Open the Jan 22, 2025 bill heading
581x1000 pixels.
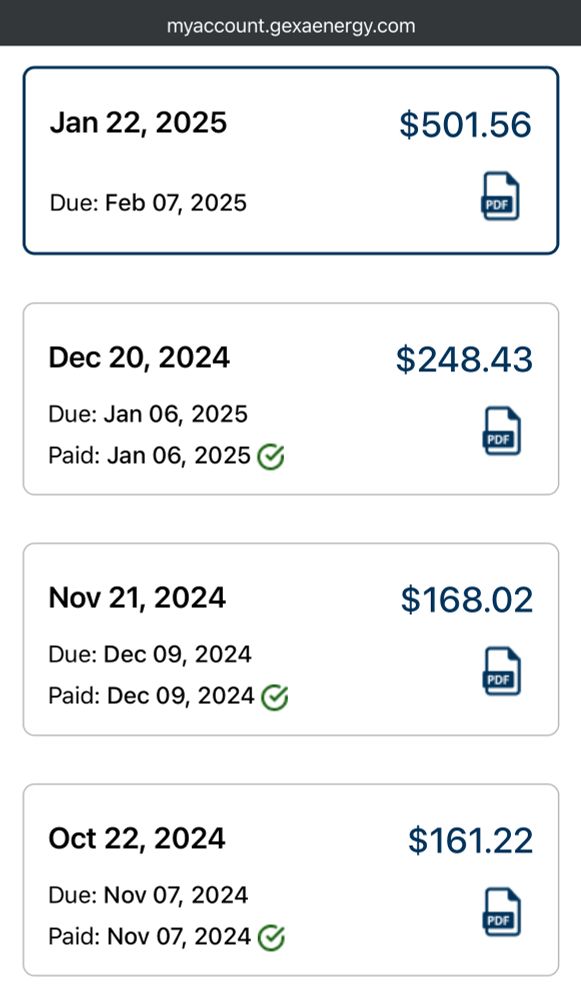coord(138,122)
